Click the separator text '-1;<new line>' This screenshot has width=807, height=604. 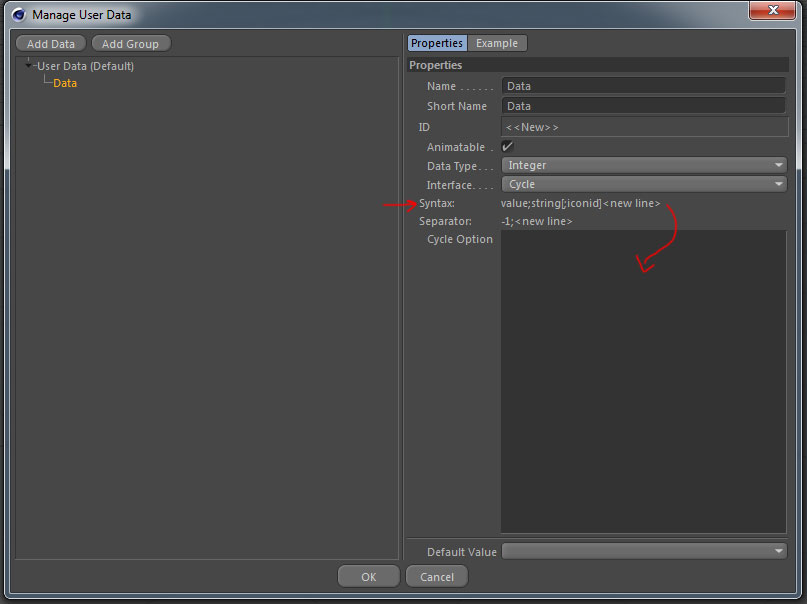[536, 221]
